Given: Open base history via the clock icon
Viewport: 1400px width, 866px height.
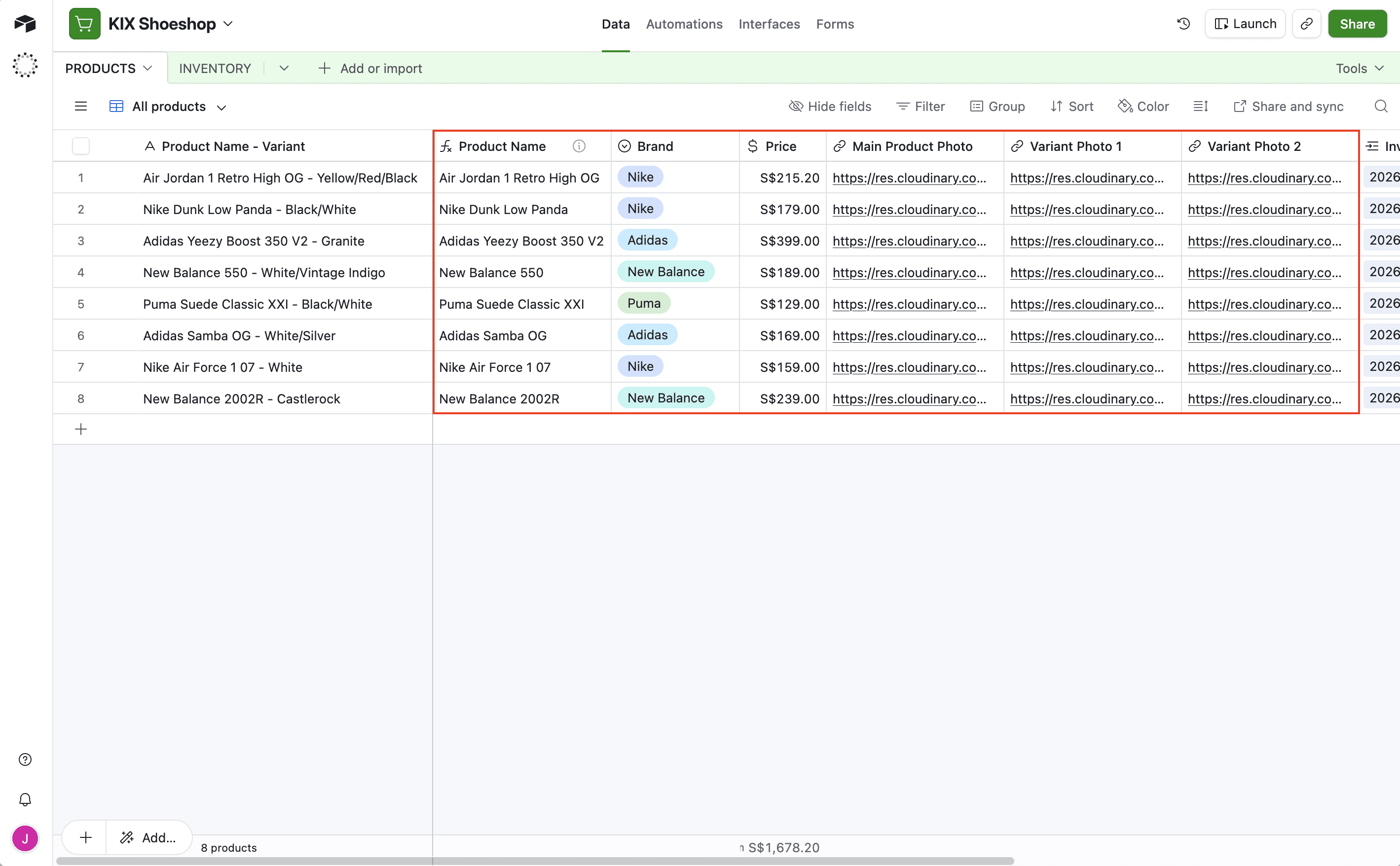Looking at the screenshot, I should pos(1183,24).
